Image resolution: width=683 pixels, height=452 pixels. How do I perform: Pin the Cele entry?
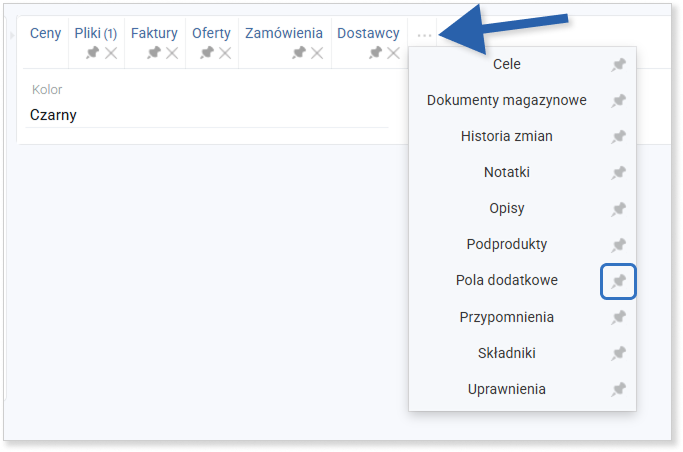[618, 65]
